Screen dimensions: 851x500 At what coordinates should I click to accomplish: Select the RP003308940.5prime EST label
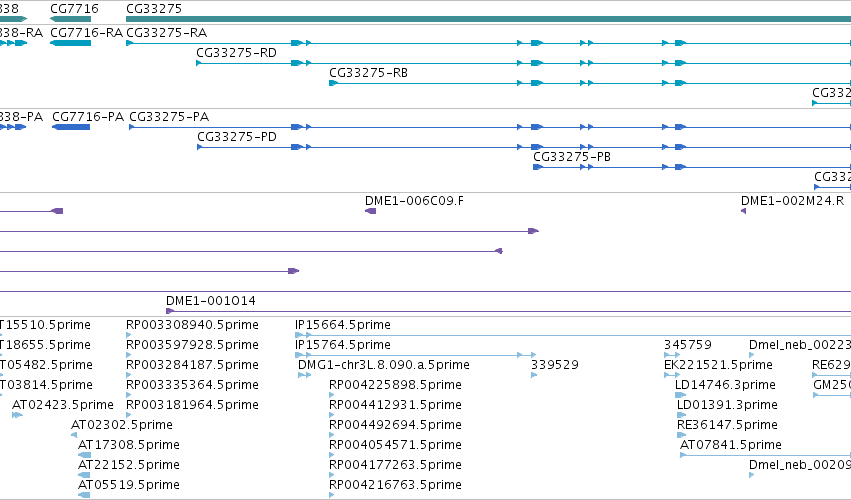(x=192, y=325)
